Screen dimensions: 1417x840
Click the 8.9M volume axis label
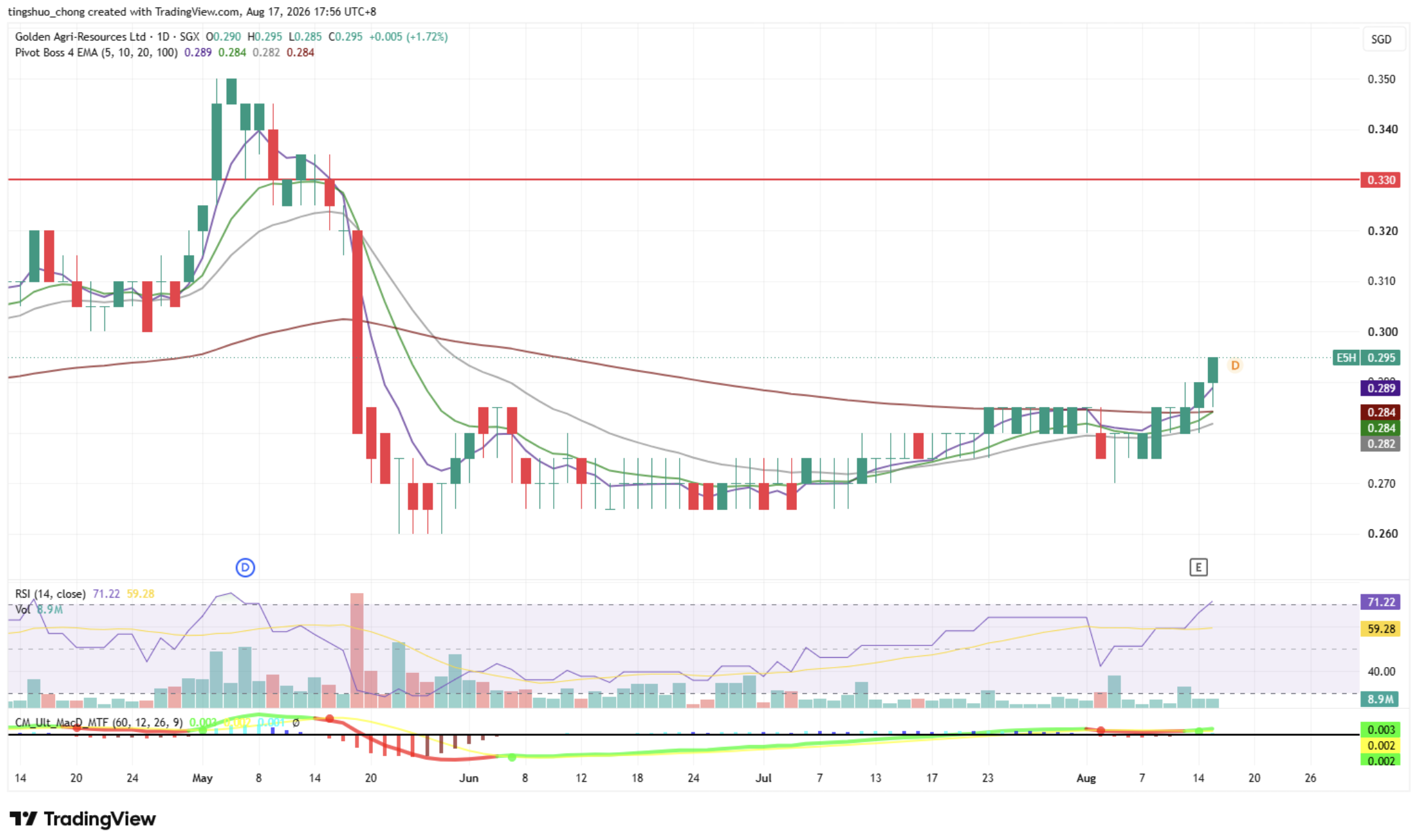pos(1380,699)
